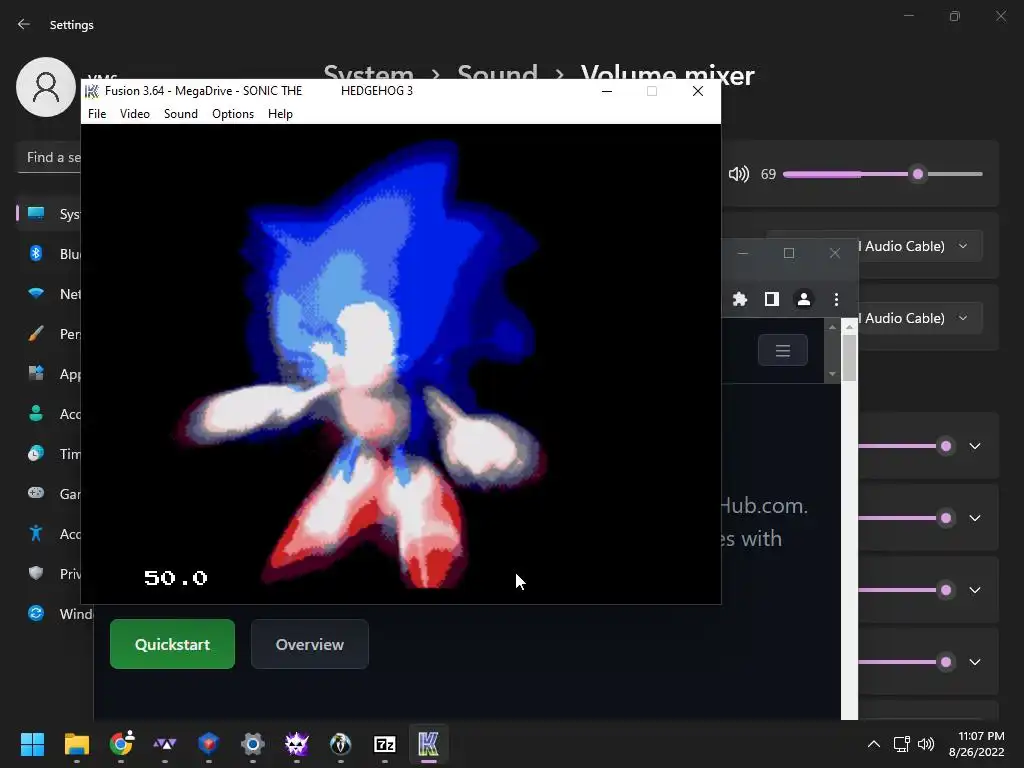The width and height of the screenshot is (1024, 768).
Task: Open the browser profile avatar icon
Action: coord(804,299)
